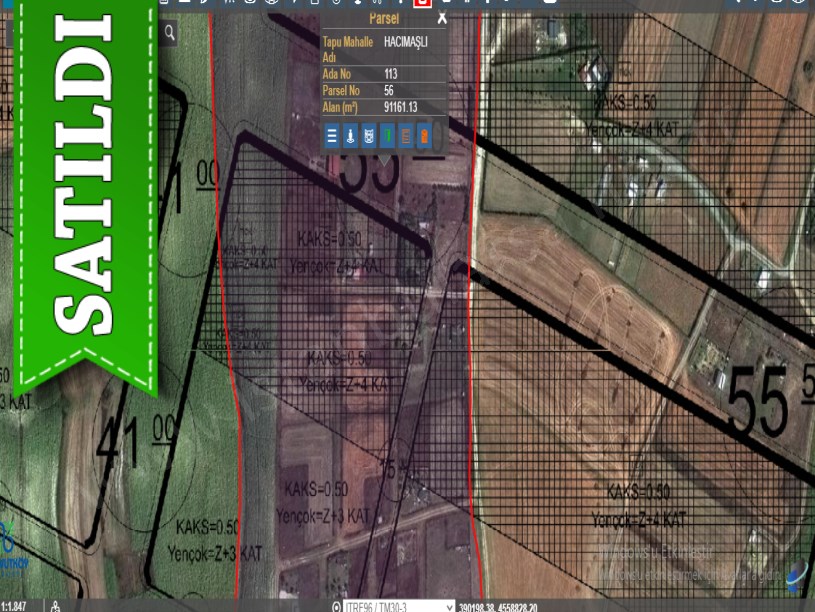Viewport: 815px width, 612px height.
Task: Open the ITRF96 / TM30-3 coordinate system dropdown
Action: tap(400, 606)
